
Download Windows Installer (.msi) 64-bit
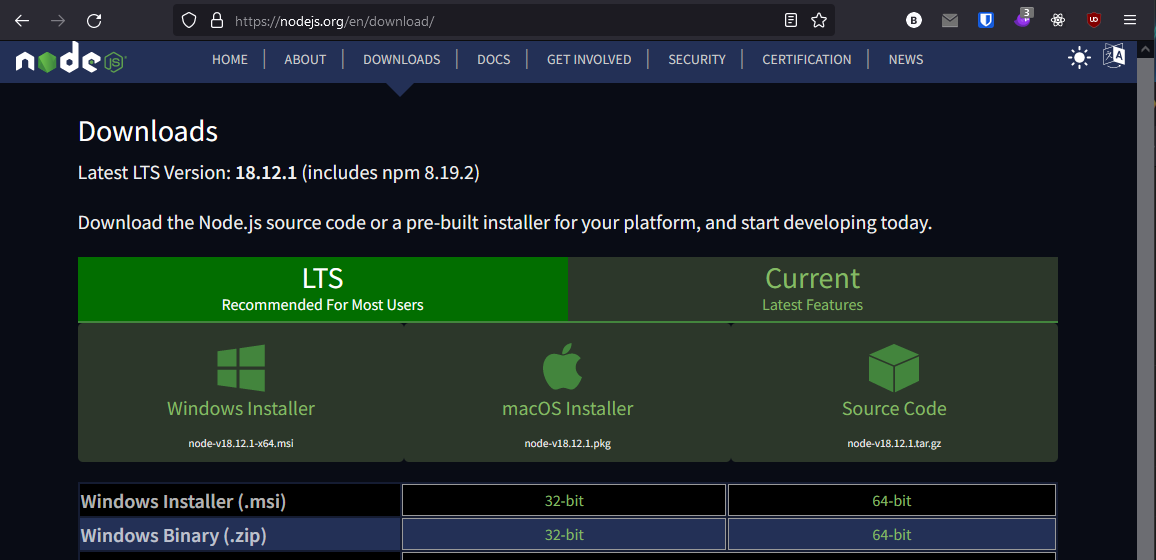(x=891, y=500)
